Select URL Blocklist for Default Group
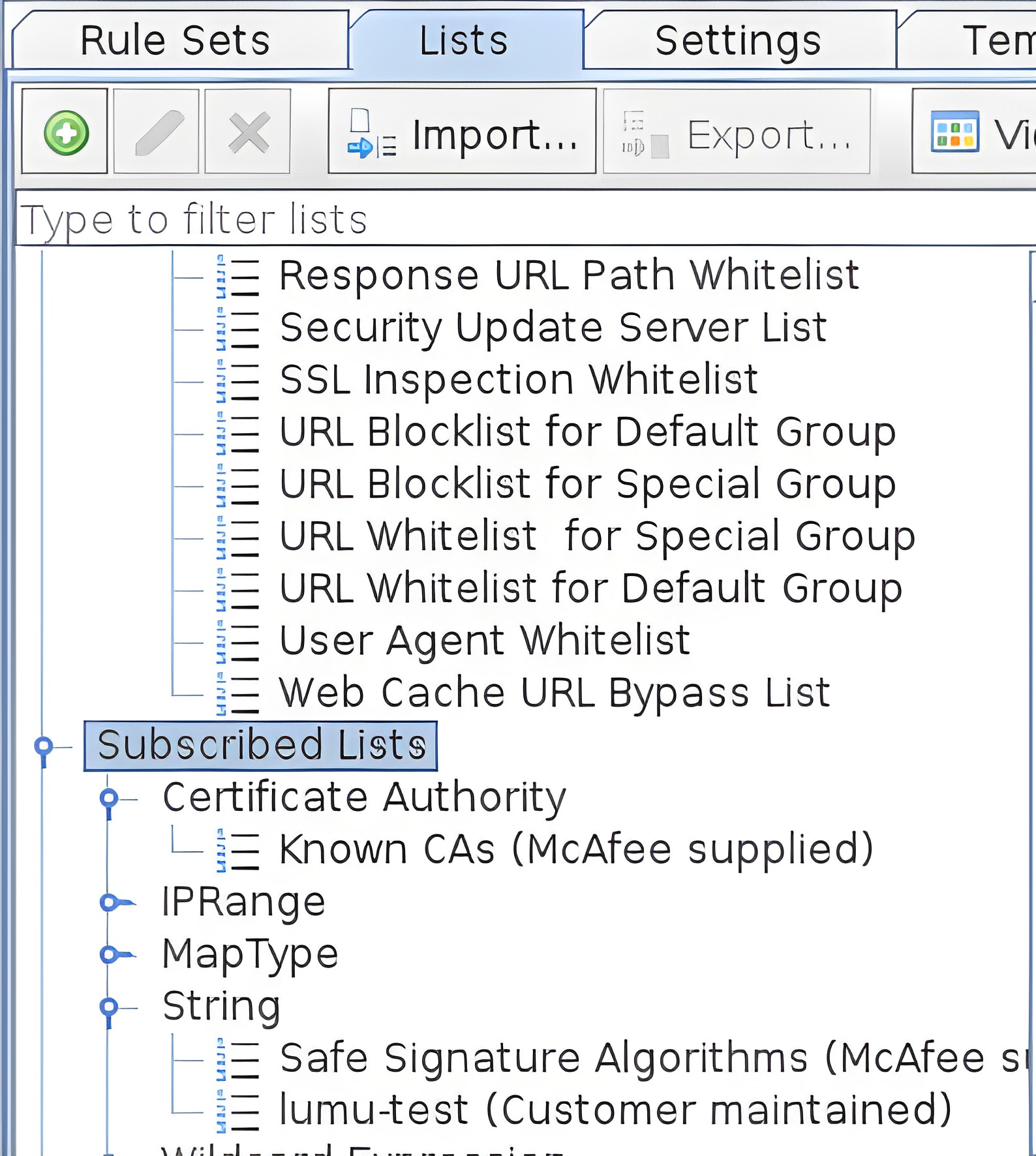The image size is (1036, 1156). click(587, 433)
